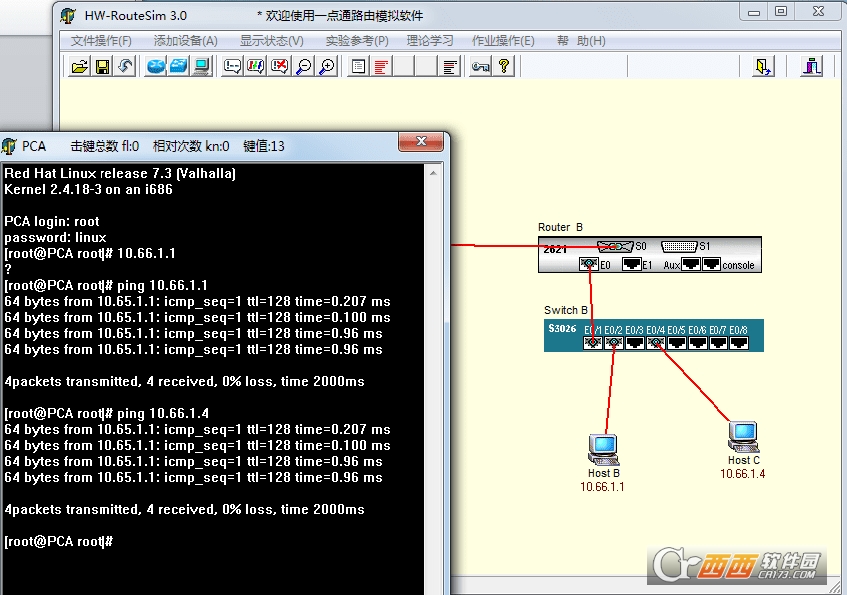Open the 帮助(H) menu

coord(581,41)
